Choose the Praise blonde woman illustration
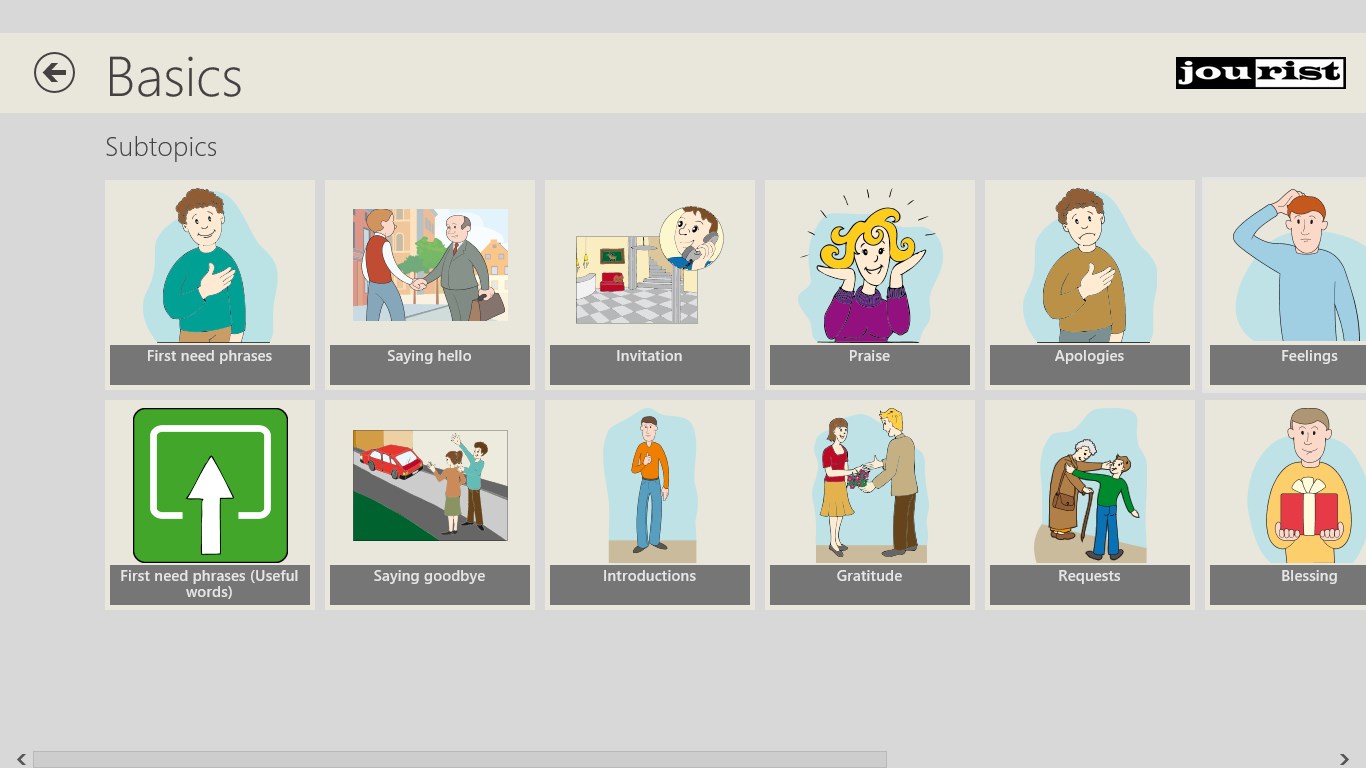1366x768 pixels. [x=870, y=265]
